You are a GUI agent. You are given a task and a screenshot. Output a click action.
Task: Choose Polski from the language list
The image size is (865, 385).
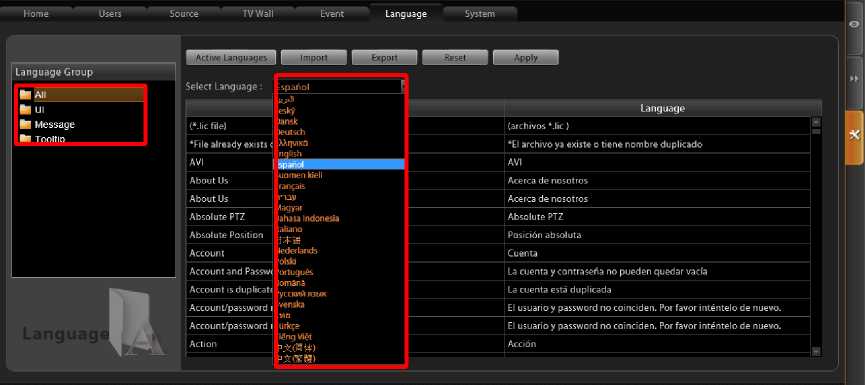340,261
